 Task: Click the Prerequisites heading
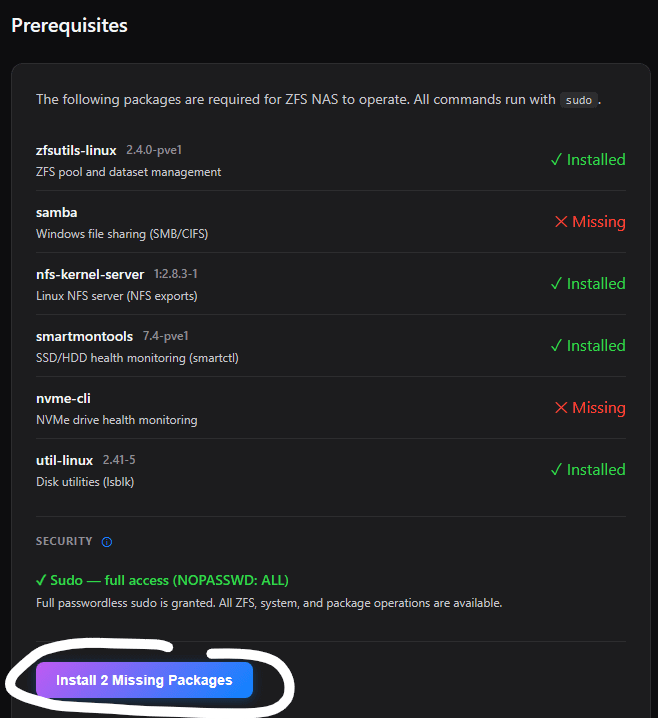point(69,25)
